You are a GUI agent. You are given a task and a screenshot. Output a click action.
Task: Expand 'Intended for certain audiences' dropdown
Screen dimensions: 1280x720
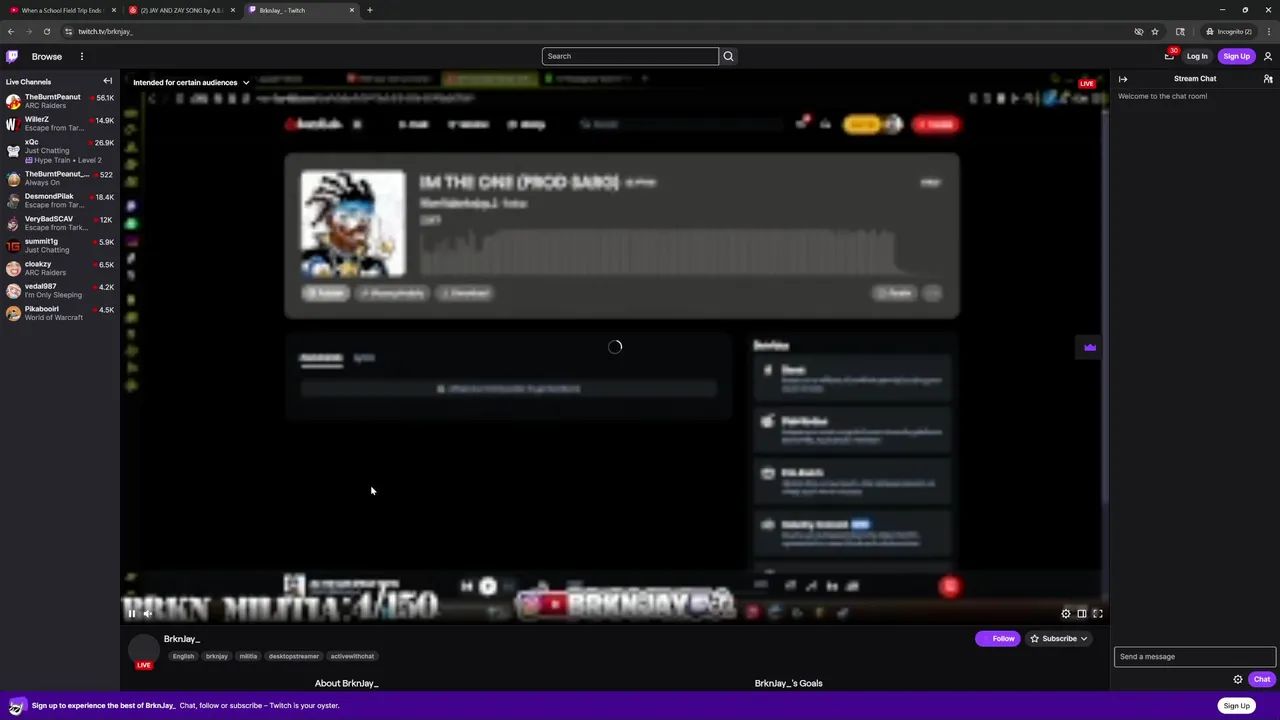coord(191,82)
